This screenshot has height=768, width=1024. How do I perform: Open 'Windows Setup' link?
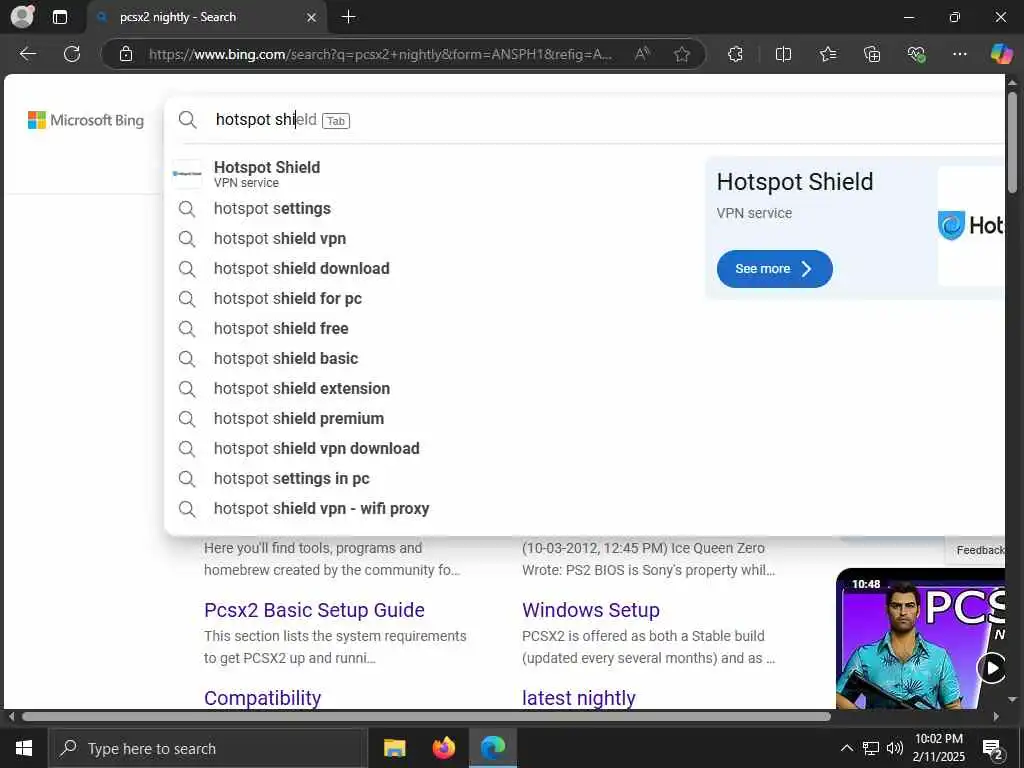590,610
